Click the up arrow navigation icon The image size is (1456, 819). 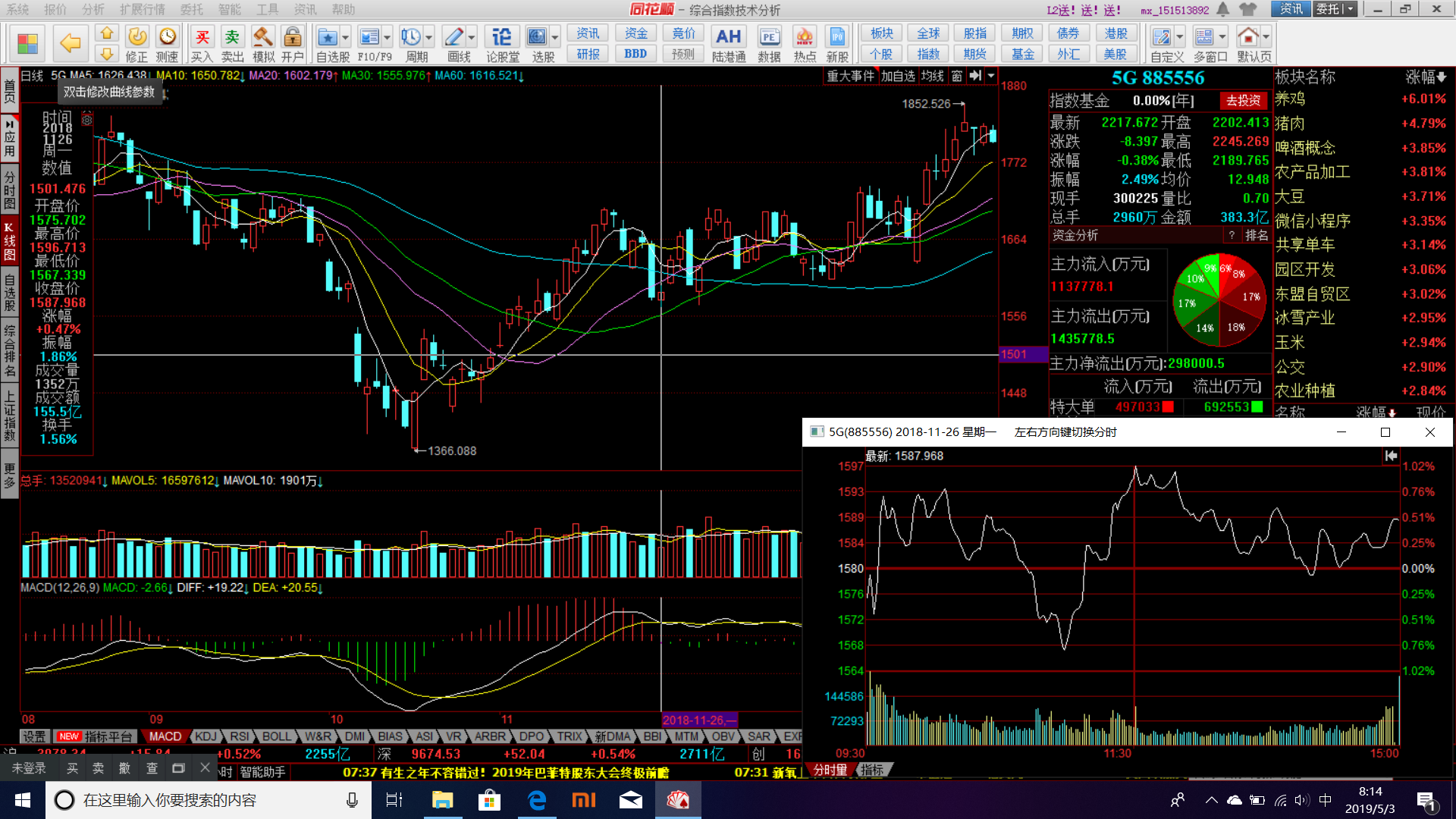coord(107,33)
